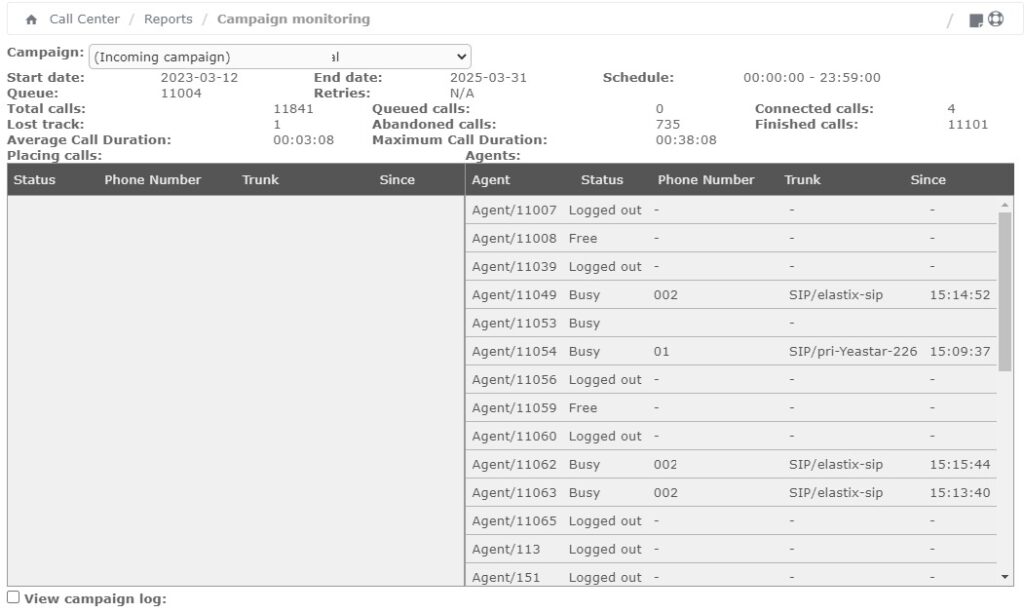Viewport: 1024px width, 613px height.
Task: Click the Phone Number header in Placing calls
Action: tap(153, 180)
